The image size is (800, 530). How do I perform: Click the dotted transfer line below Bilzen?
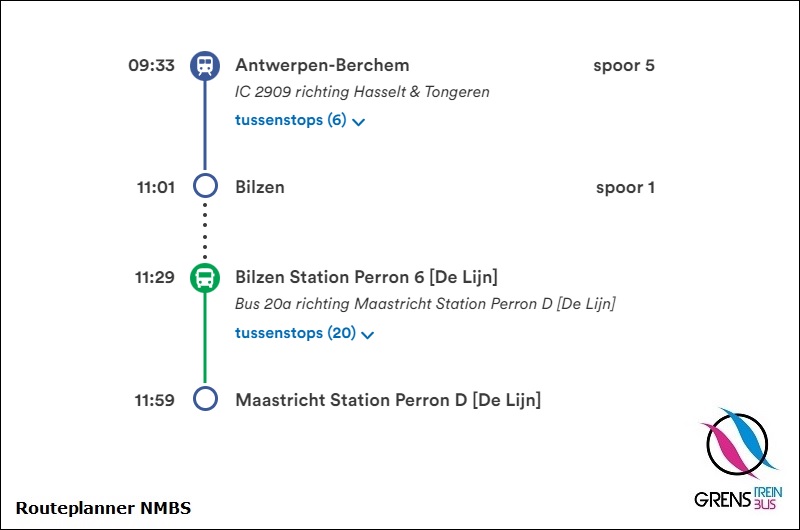205,231
